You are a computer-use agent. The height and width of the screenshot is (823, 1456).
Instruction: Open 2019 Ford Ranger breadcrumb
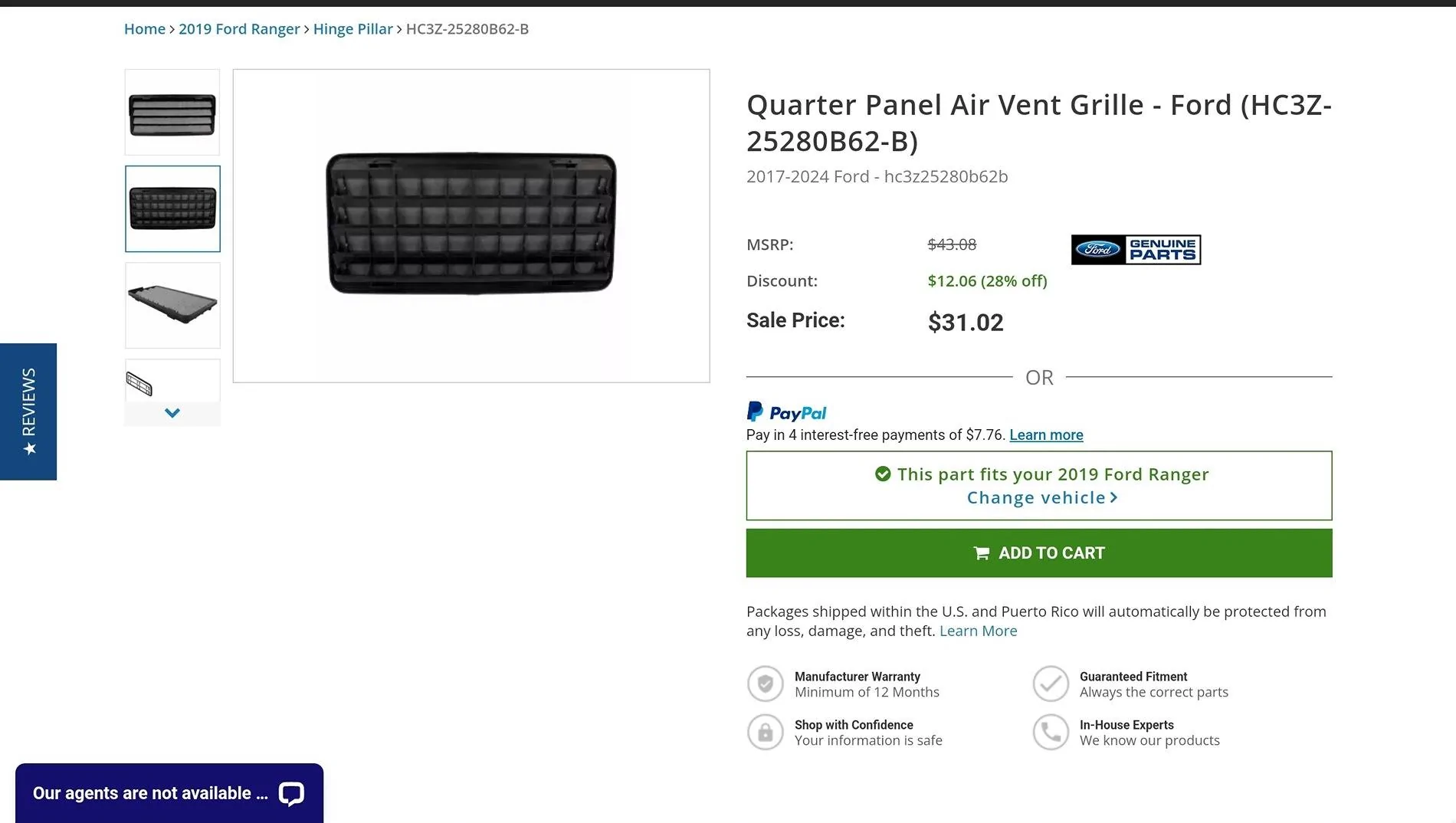239,29
